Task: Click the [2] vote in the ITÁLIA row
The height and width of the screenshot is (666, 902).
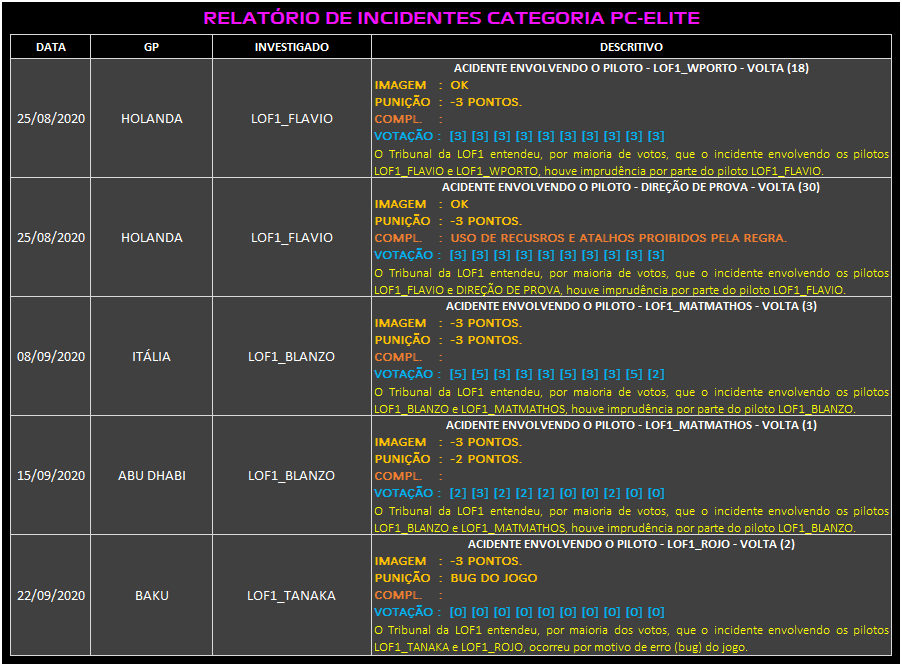Action: coord(656,374)
